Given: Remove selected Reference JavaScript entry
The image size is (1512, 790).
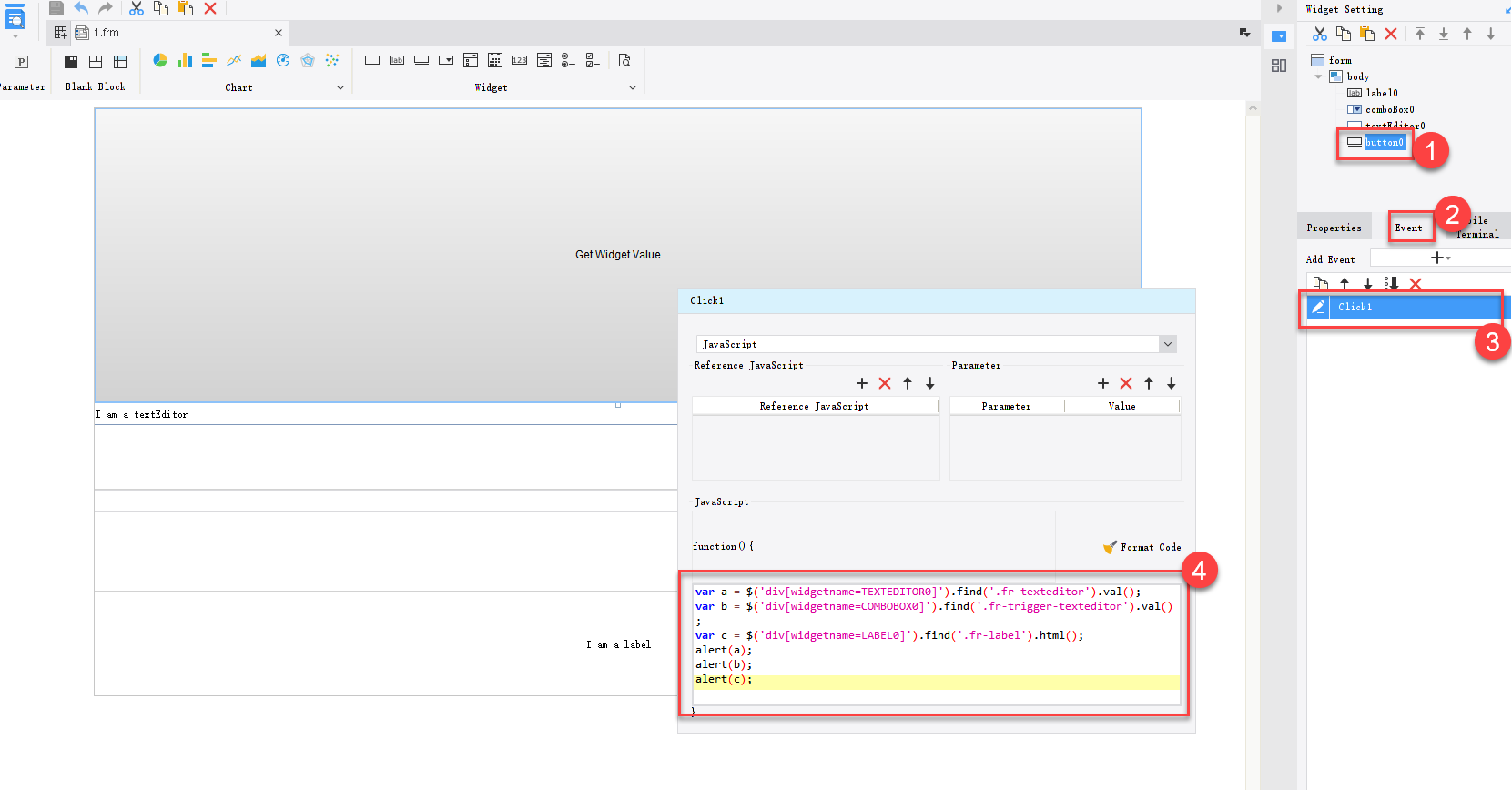Looking at the screenshot, I should click(885, 383).
